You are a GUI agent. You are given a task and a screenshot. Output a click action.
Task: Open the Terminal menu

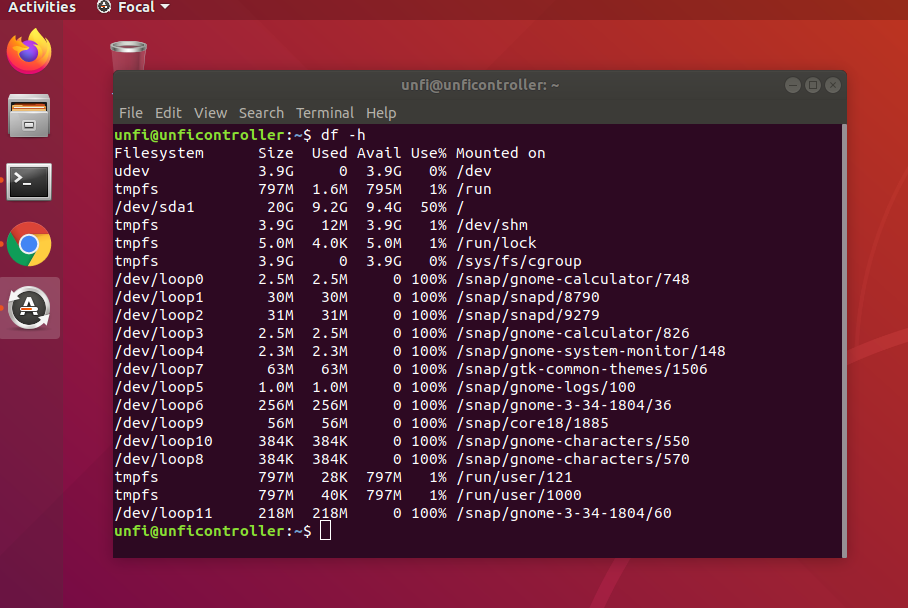click(325, 113)
